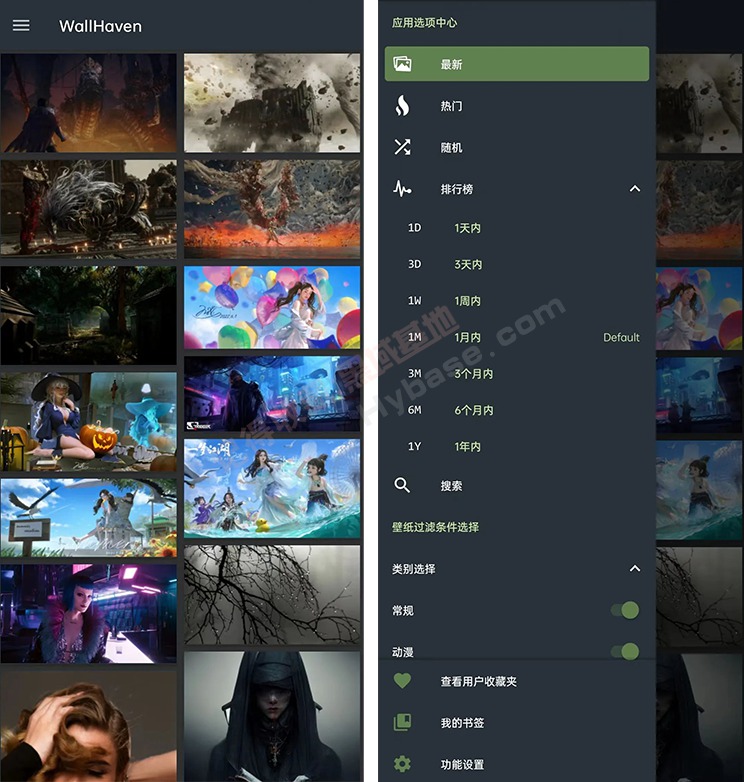Choose 1月内 default ranking range
744x782 pixels.
tap(517, 337)
